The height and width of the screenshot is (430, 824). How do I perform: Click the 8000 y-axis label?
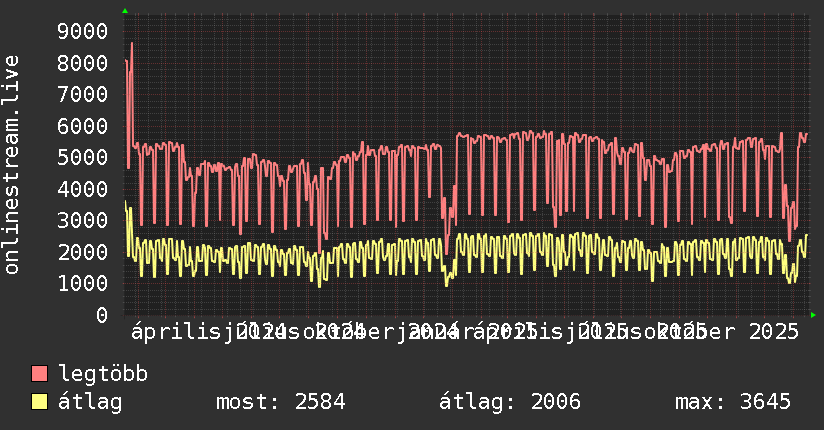(83, 63)
